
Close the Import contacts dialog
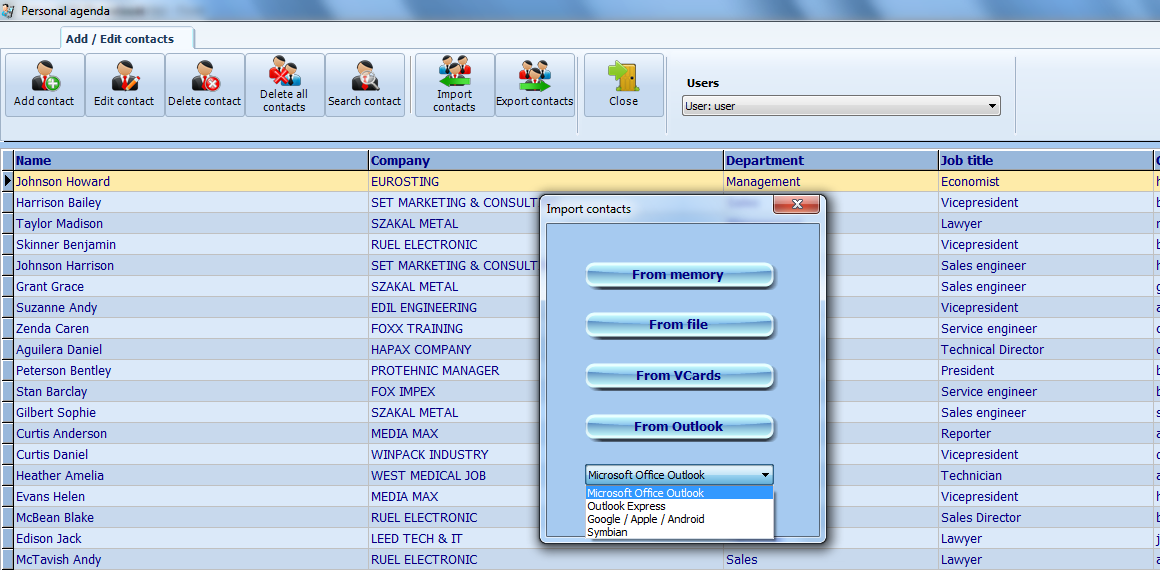pyautogui.click(x=797, y=205)
